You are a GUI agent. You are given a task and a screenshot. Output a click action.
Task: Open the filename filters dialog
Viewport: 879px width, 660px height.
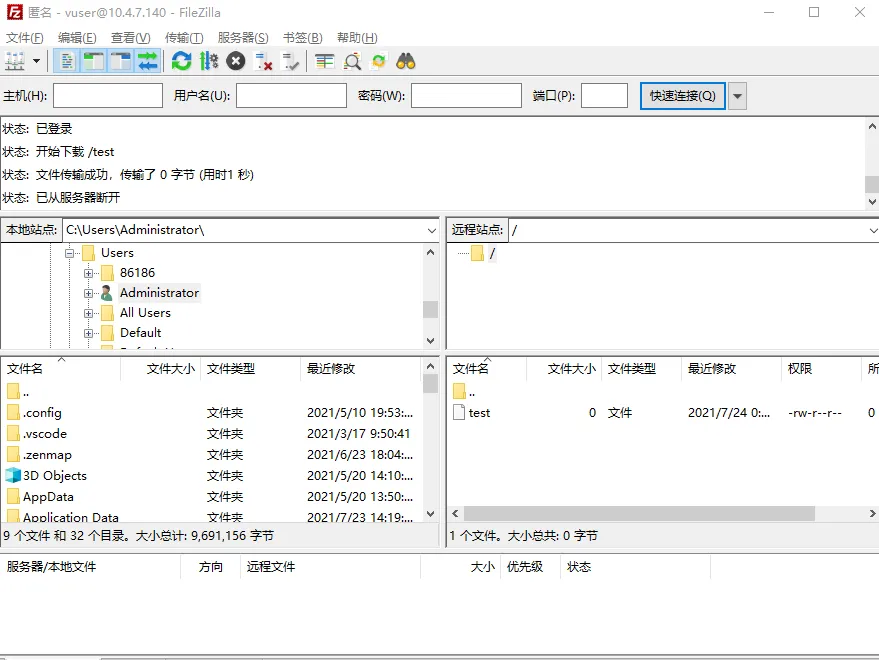point(324,61)
